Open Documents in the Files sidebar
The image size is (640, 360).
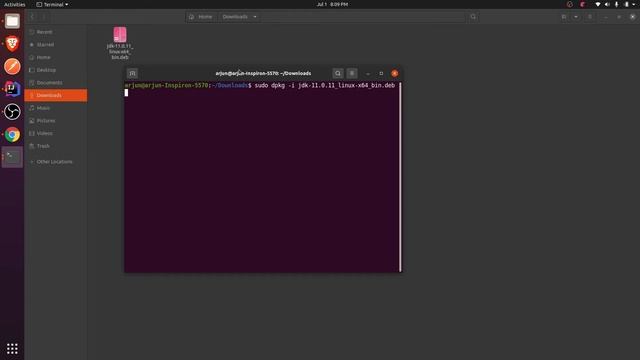[x=56, y=82]
